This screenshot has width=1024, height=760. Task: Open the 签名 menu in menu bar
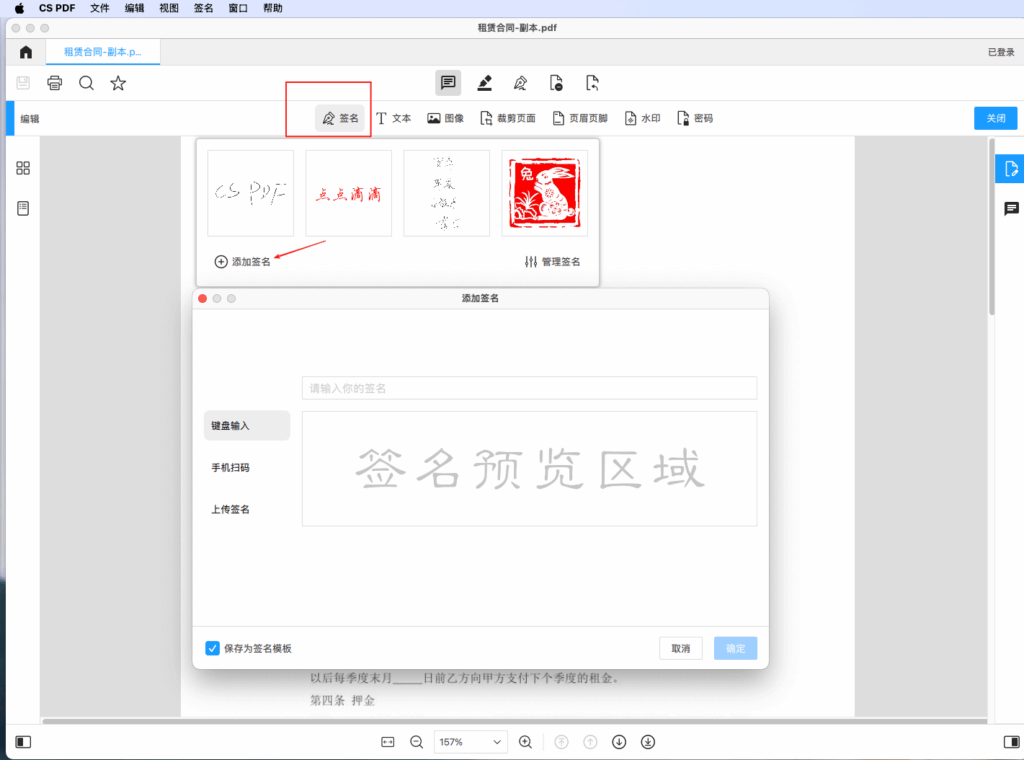pyautogui.click(x=204, y=8)
